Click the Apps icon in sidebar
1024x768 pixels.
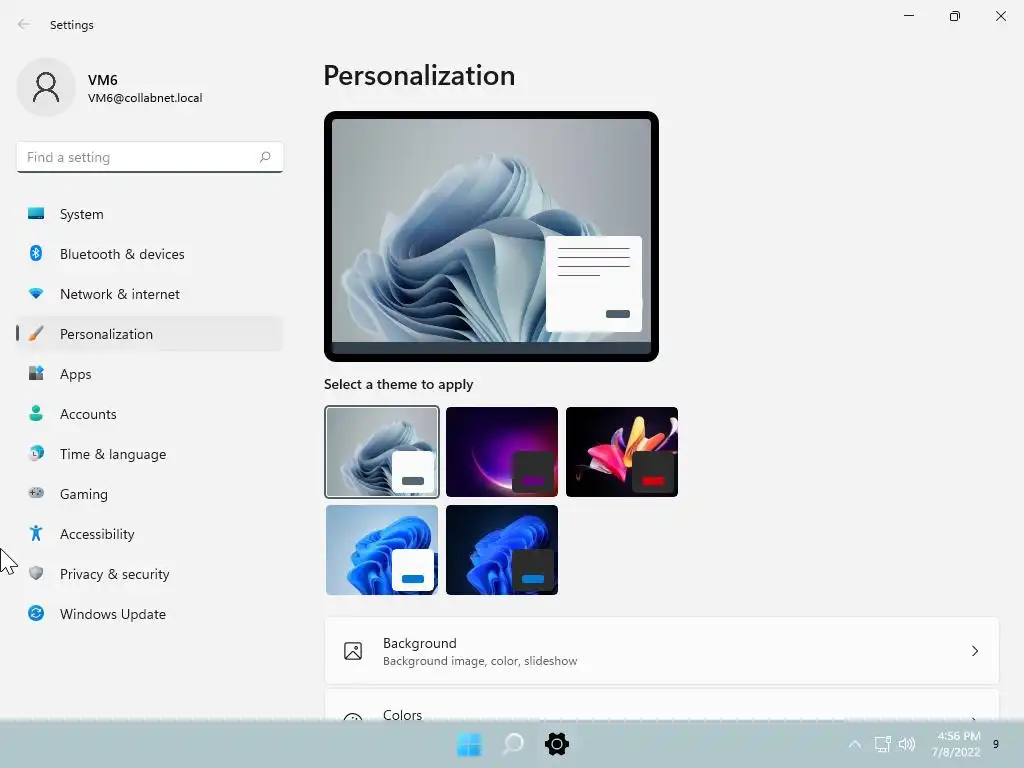point(36,374)
